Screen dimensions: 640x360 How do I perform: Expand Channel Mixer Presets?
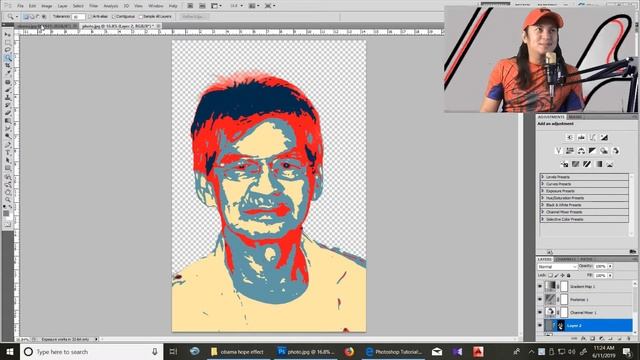click(x=543, y=212)
